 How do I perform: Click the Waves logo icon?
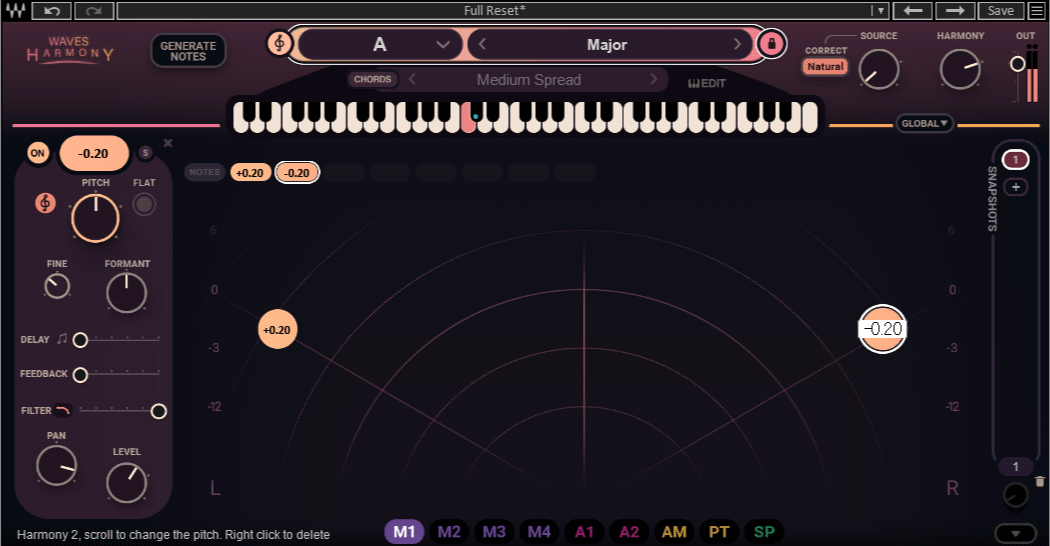(x=15, y=11)
